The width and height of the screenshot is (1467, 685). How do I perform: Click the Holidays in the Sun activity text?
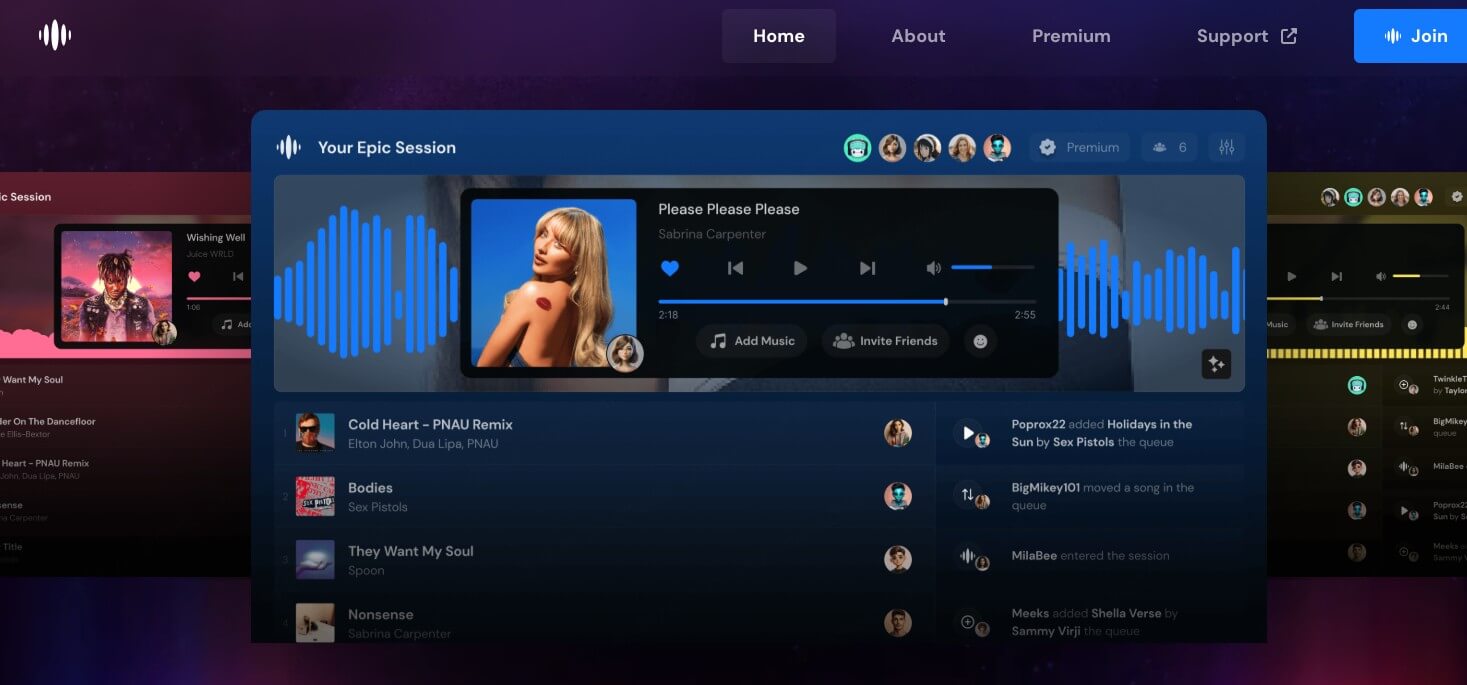1102,433
